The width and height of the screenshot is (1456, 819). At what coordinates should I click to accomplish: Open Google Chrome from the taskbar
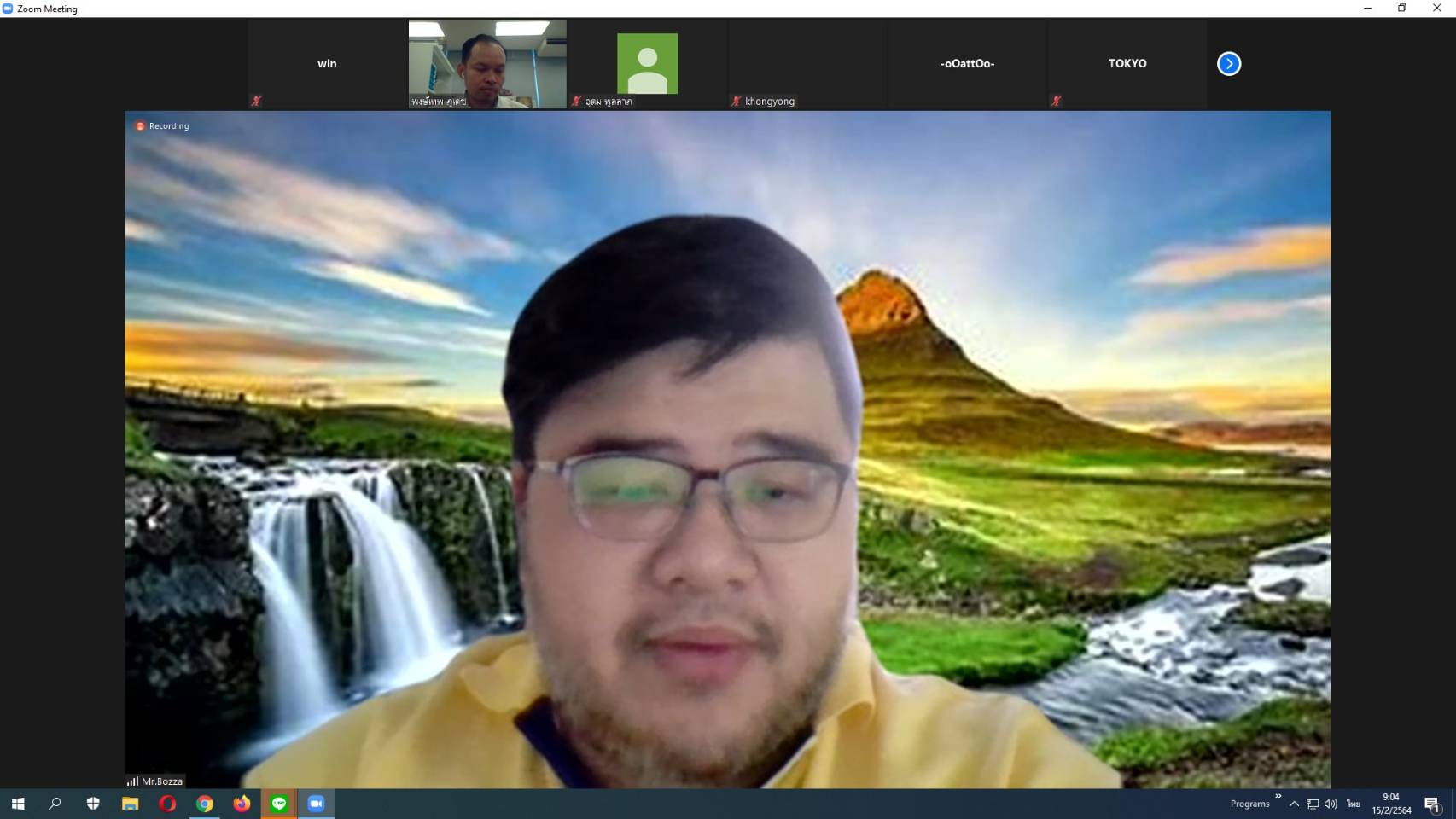pyautogui.click(x=205, y=804)
